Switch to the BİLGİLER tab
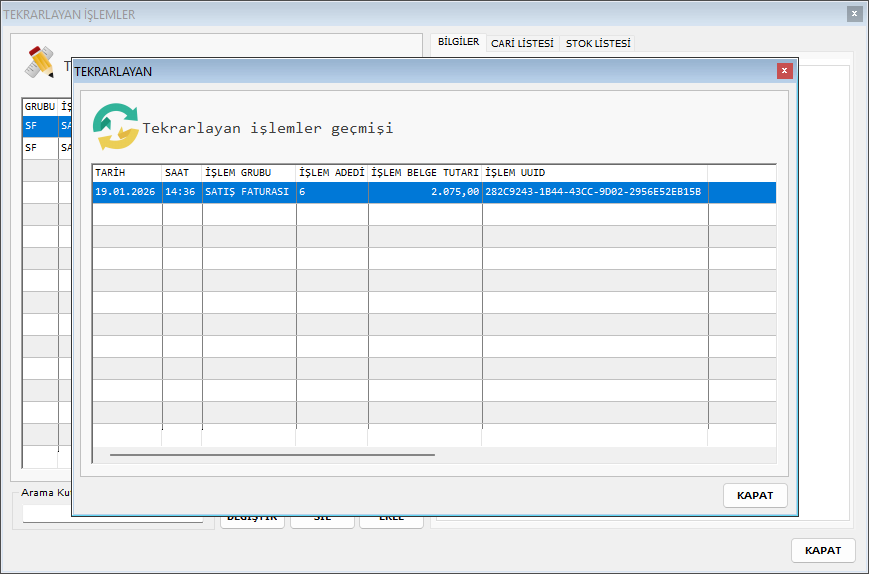 458,42
